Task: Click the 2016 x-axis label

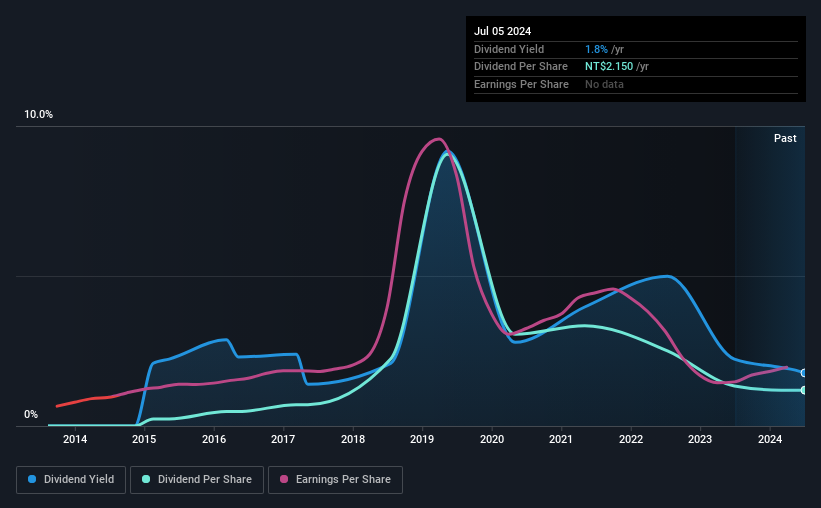Action: point(214,439)
